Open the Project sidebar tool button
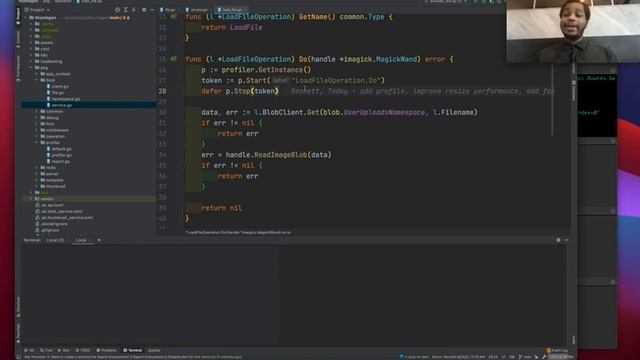This screenshot has height=360, width=640. point(18,16)
